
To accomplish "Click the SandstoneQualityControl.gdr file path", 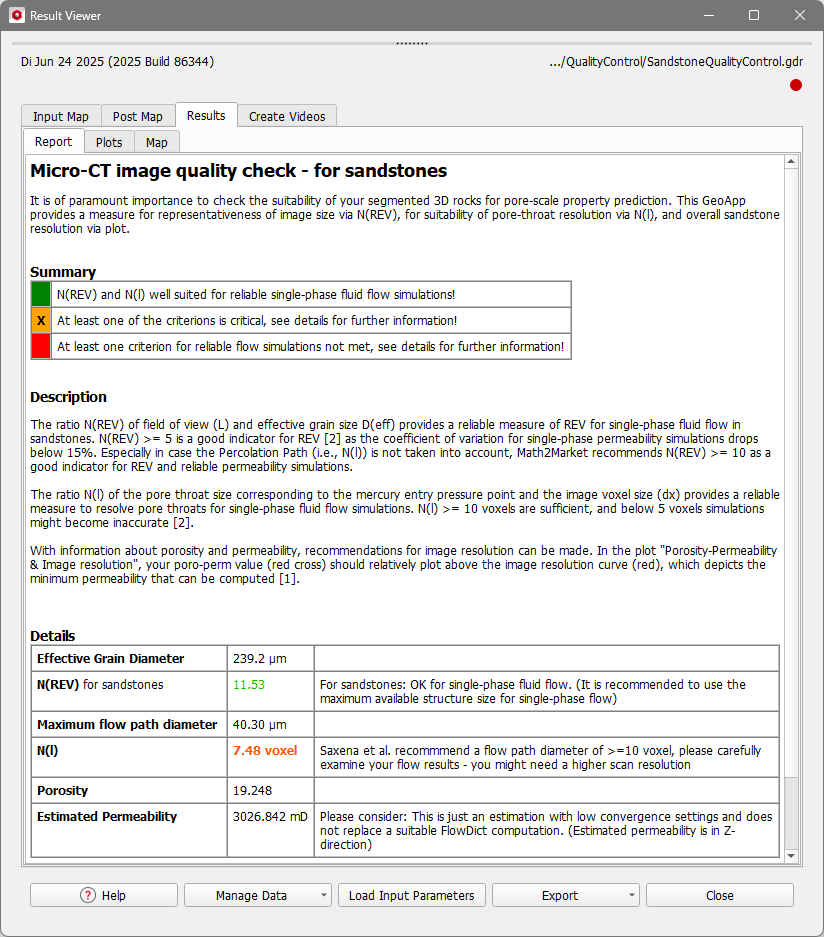I will (x=676, y=62).
